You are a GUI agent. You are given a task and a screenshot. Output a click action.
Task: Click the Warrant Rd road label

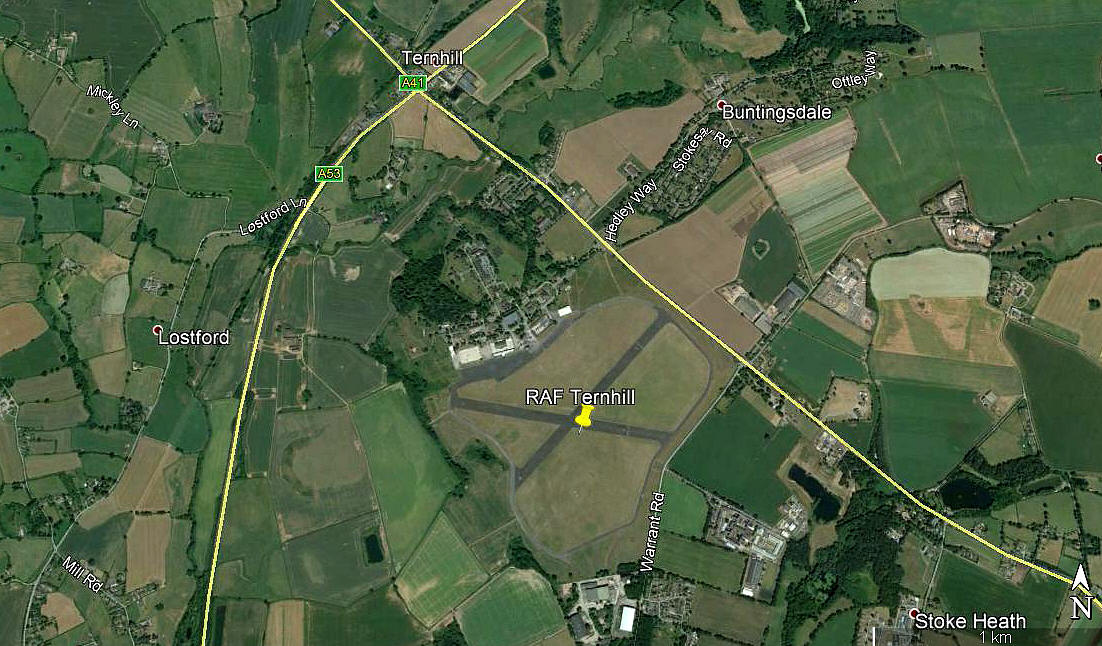[652, 531]
